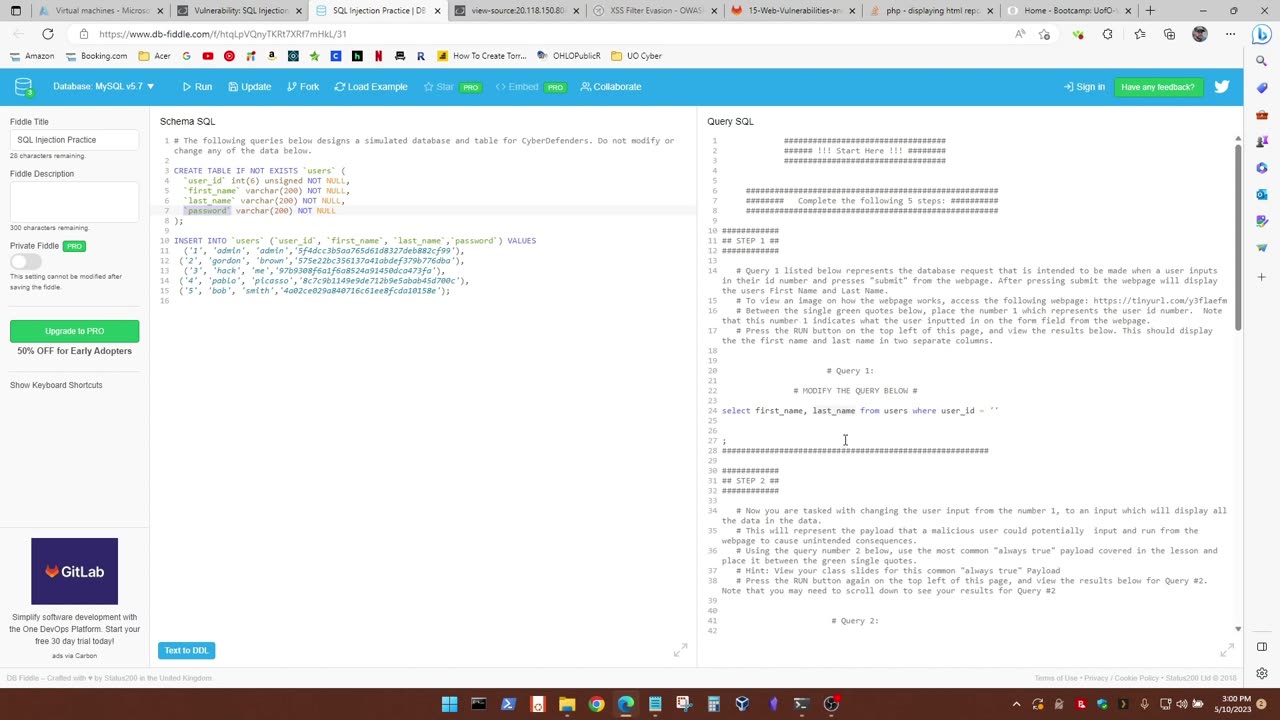This screenshot has height=720, width=1280.
Task: Open the Bing chat sidebar icon
Action: tap(1261, 34)
